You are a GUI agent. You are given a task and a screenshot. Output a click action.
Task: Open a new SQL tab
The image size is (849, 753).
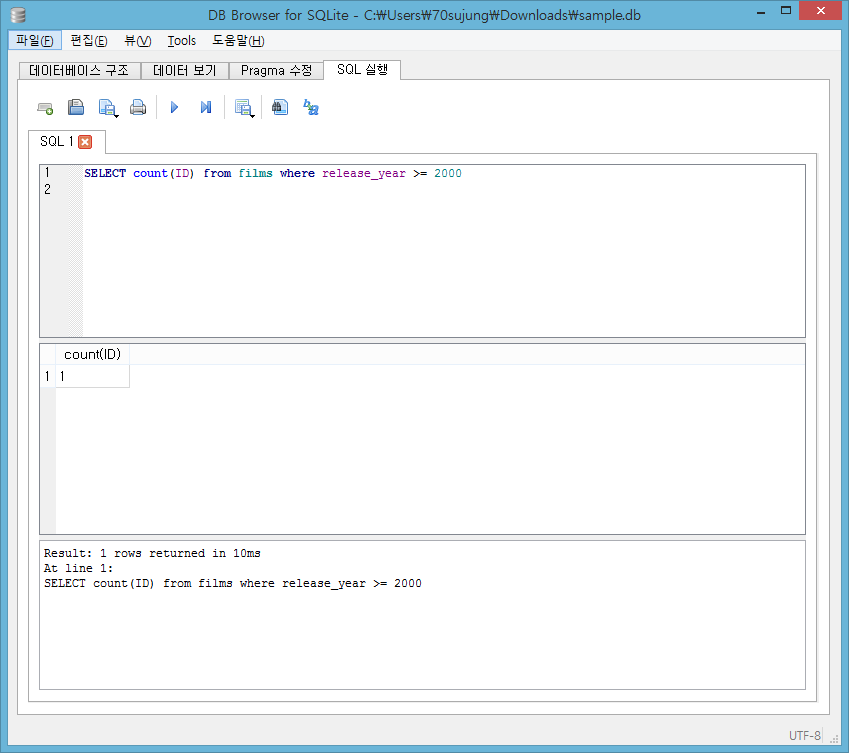45,108
